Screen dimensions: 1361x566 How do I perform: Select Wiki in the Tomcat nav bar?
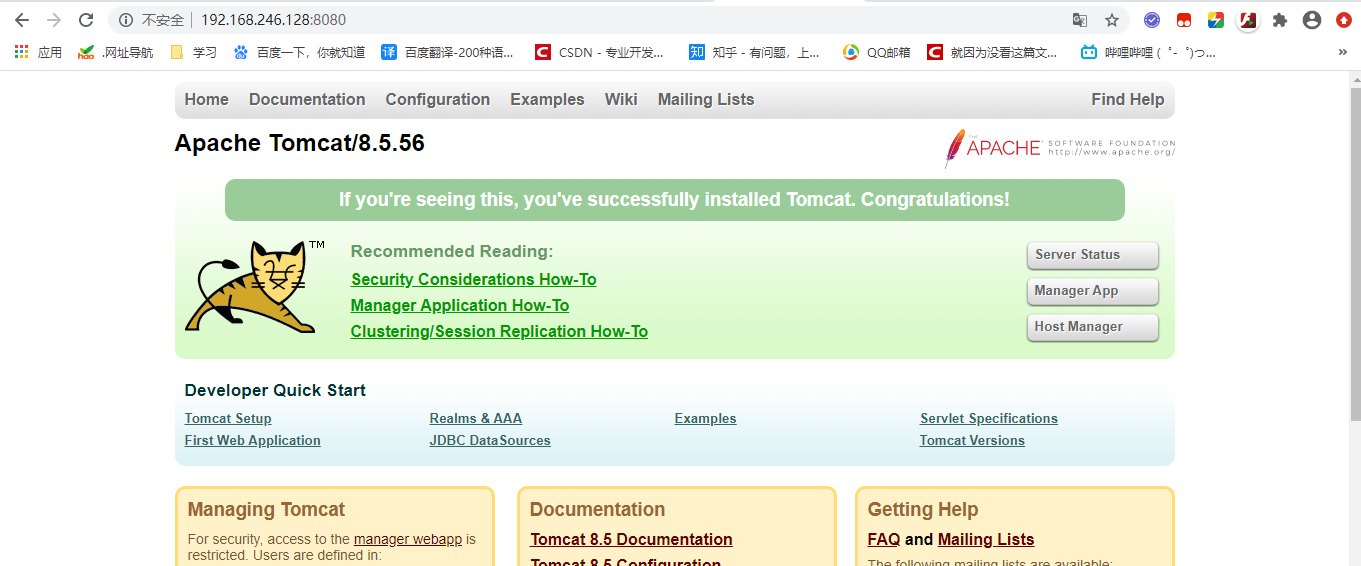point(621,99)
